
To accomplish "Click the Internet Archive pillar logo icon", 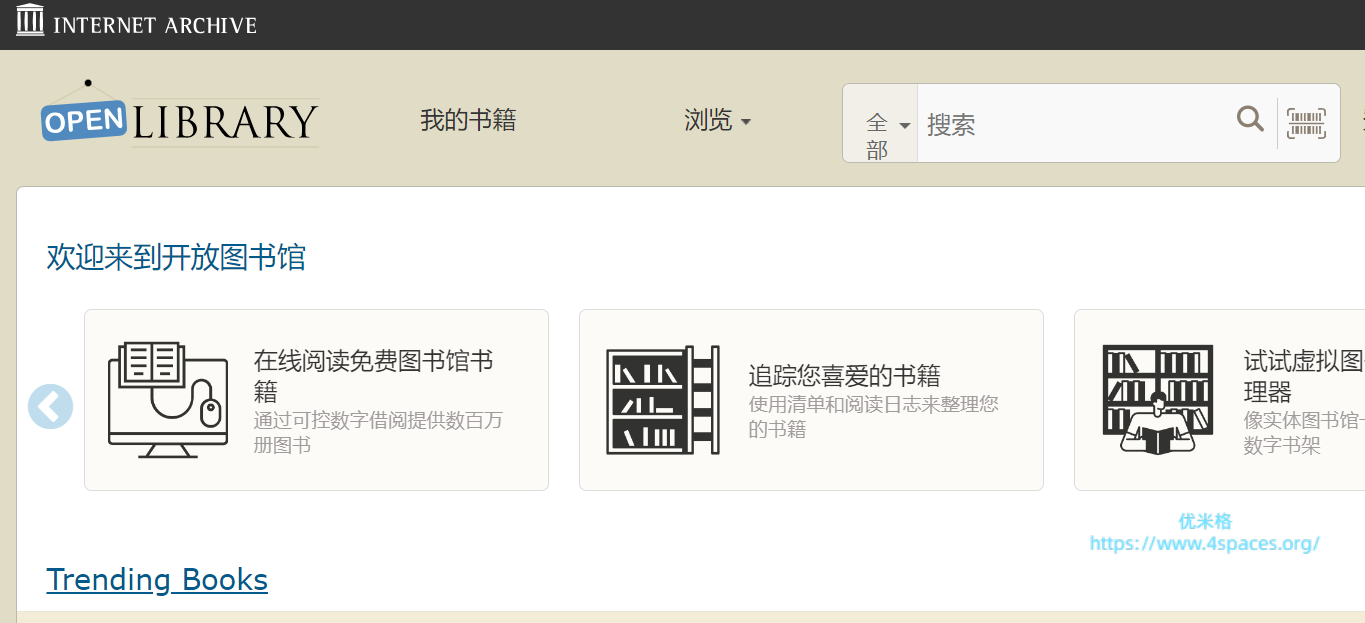I will [30, 19].
